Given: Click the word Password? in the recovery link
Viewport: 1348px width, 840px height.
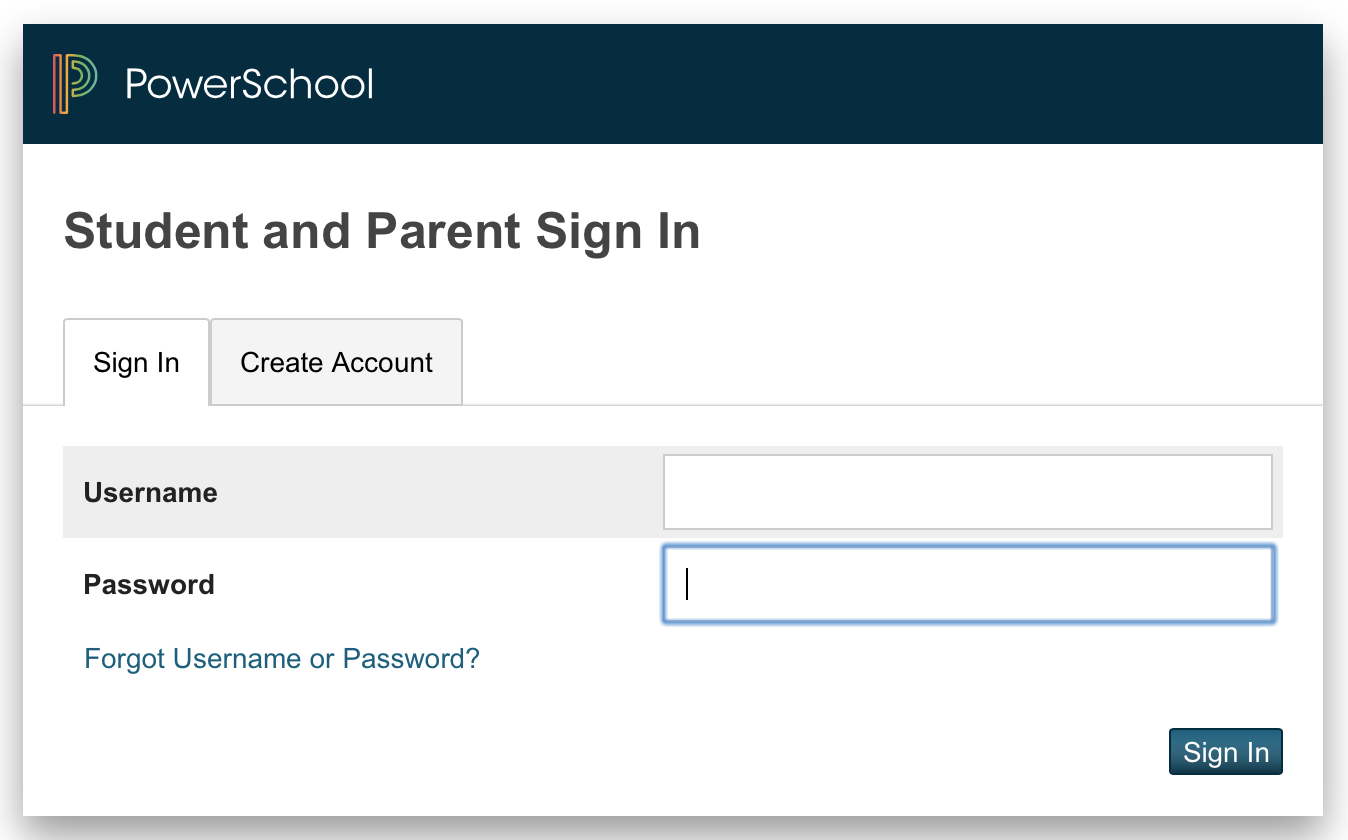Looking at the screenshot, I should [x=411, y=659].
